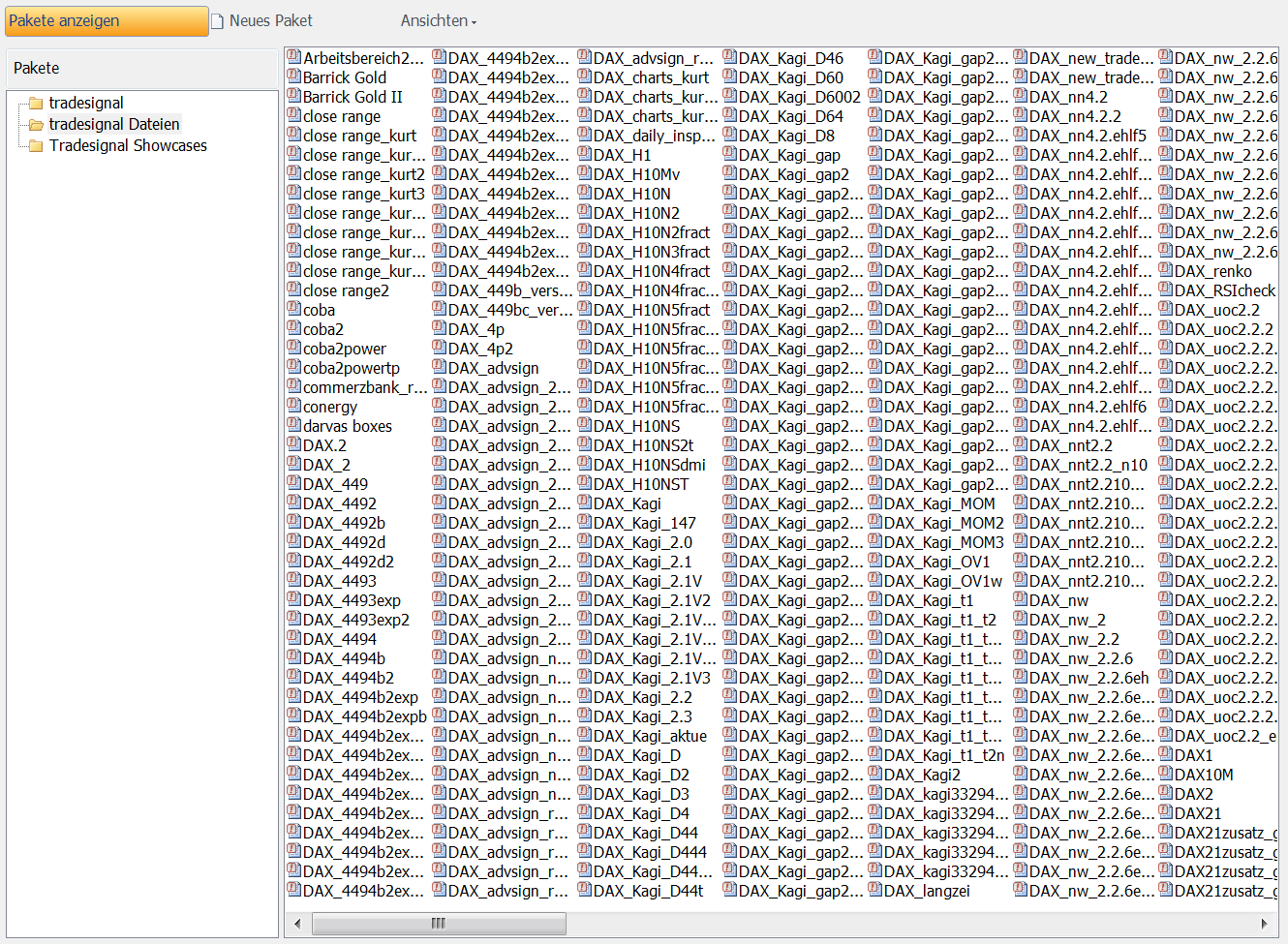The height and width of the screenshot is (944, 1288).
Task: Click the folder icon of Tradesignal Showcases
Action: pos(36,145)
